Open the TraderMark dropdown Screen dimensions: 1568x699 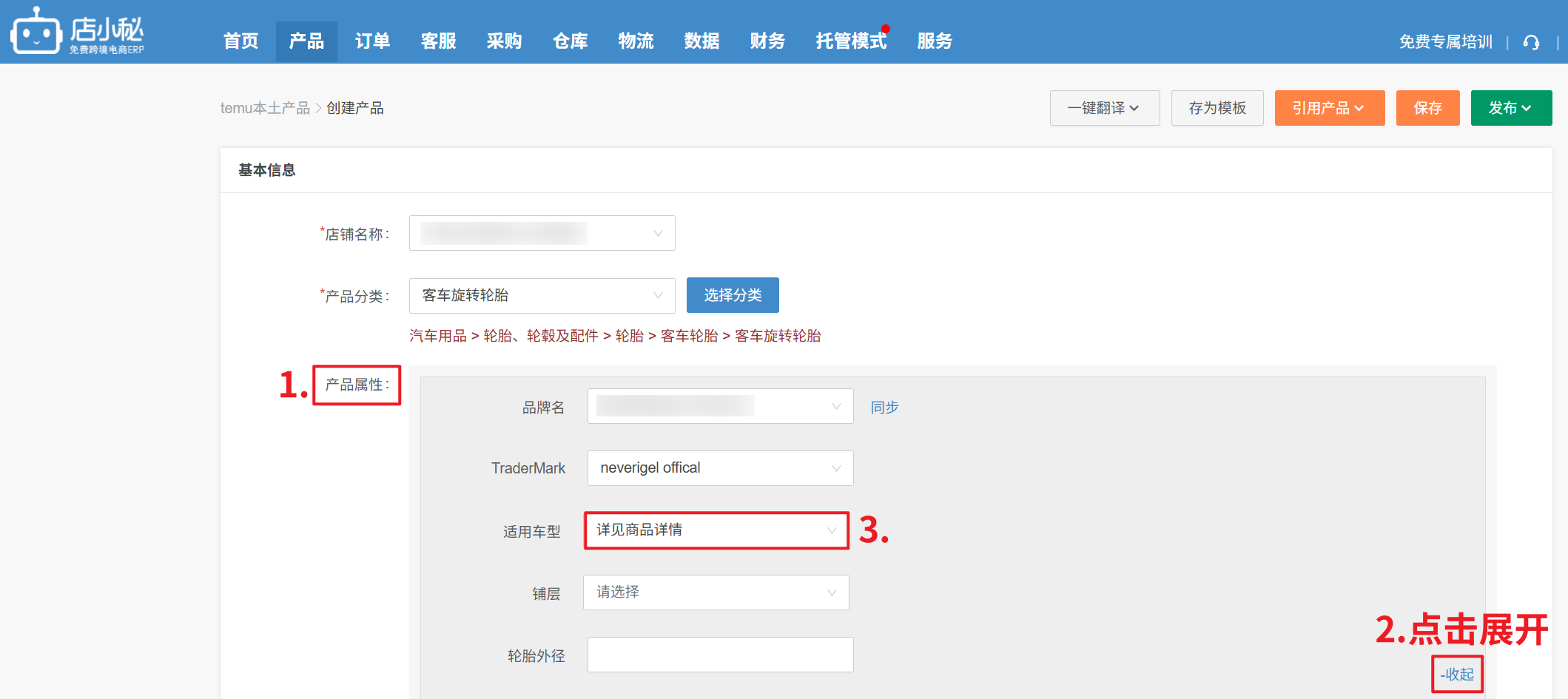[x=720, y=468]
